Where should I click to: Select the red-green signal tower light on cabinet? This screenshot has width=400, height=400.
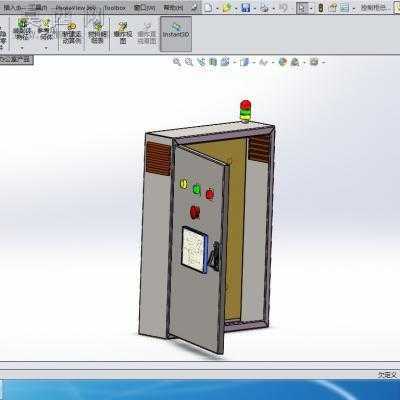(245, 110)
